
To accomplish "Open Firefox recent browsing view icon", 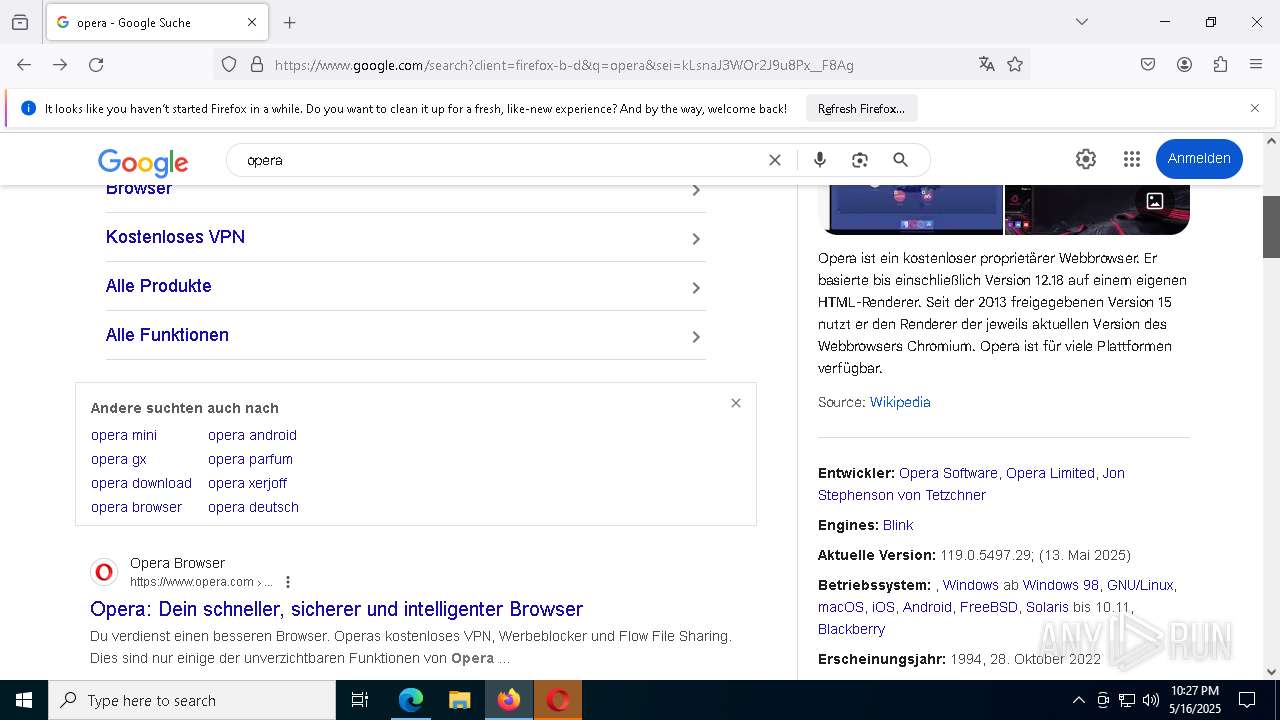I will coord(20,22).
